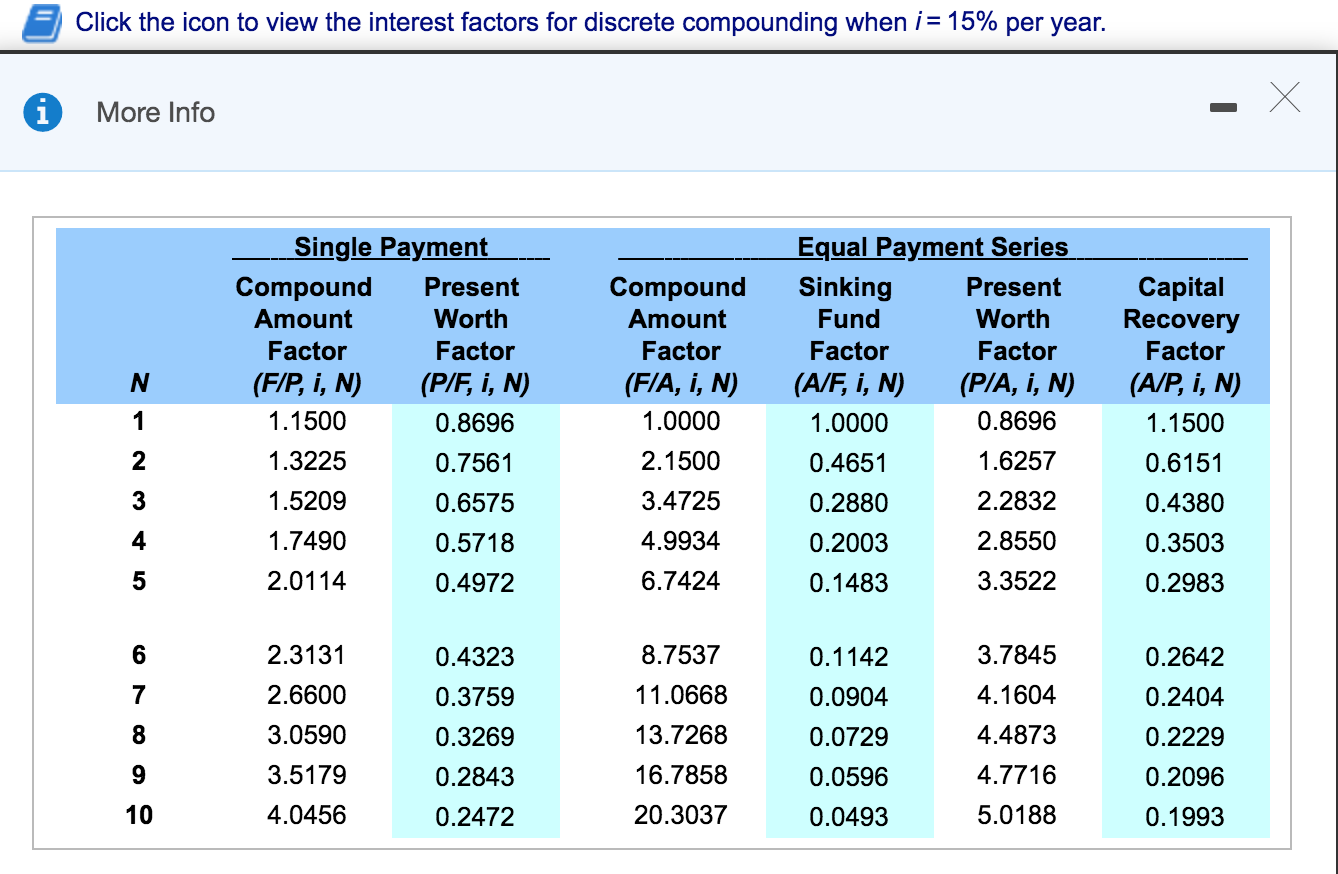This screenshot has width=1338, height=874.
Task: Select the Capital Recovery Factor column header
Action: pos(1182,334)
